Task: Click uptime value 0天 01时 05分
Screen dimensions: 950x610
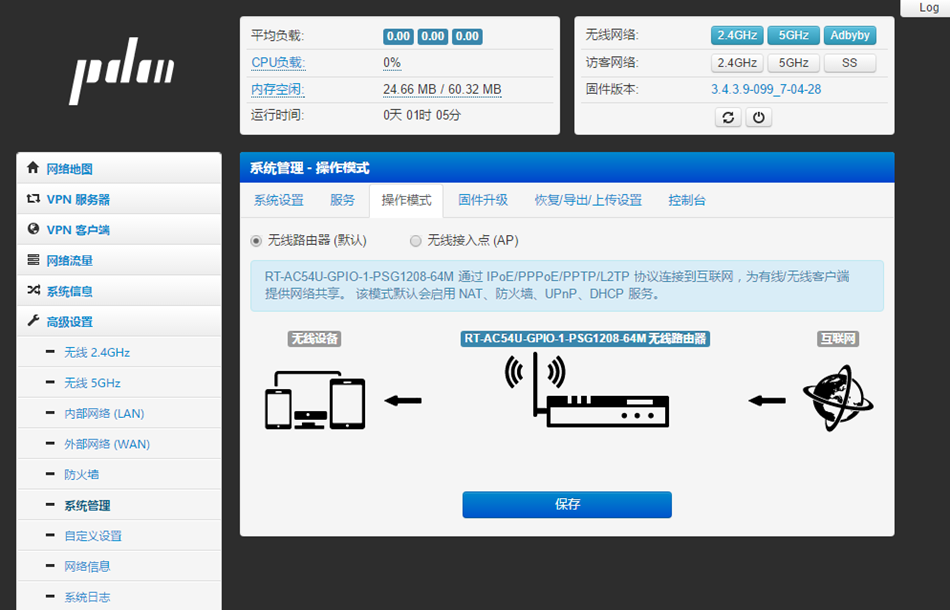Action: coord(422,115)
